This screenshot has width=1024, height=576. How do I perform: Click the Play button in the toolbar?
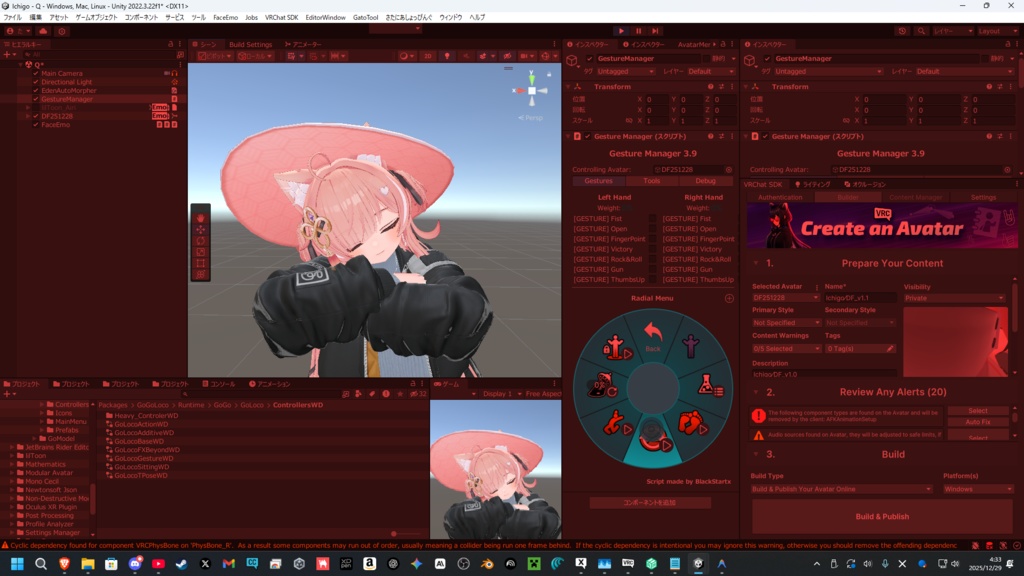[621, 31]
